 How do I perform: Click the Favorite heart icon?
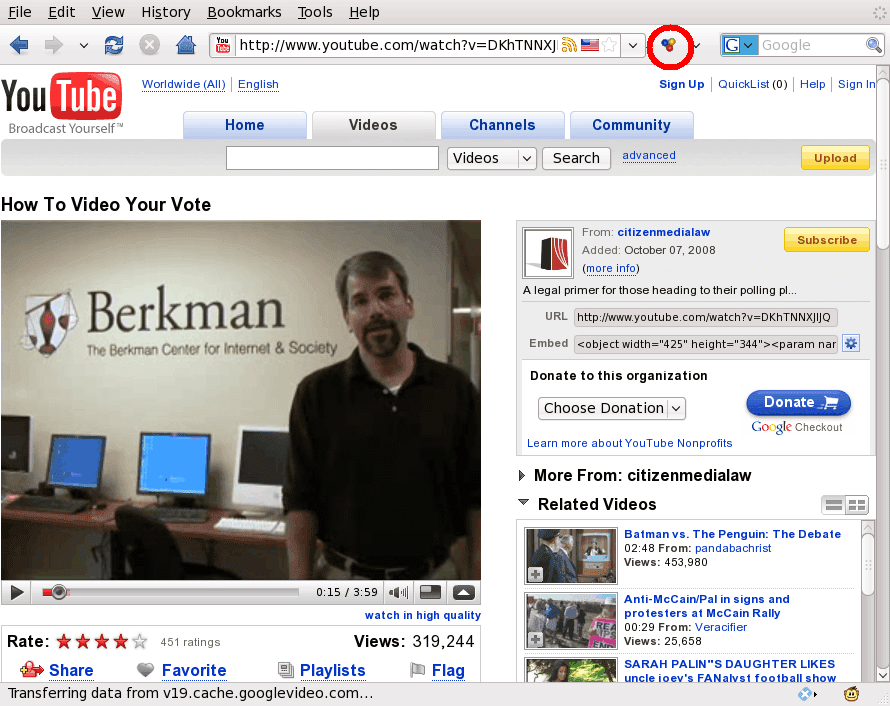[145, 670]
